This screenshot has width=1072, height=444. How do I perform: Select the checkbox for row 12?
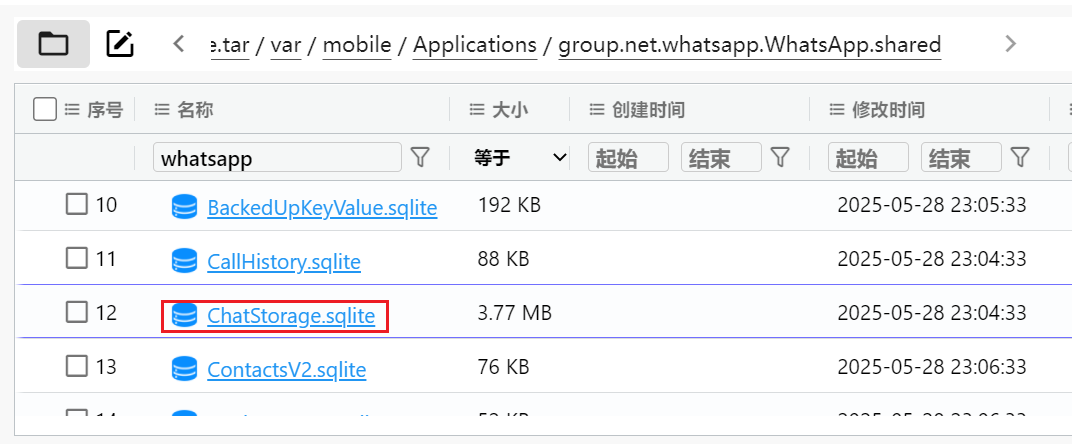coord(77,313)
